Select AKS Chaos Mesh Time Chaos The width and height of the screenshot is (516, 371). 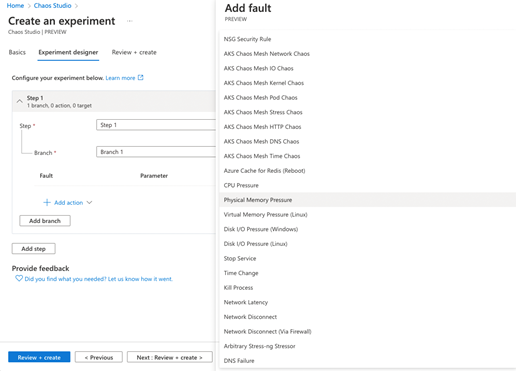point(368,156)
